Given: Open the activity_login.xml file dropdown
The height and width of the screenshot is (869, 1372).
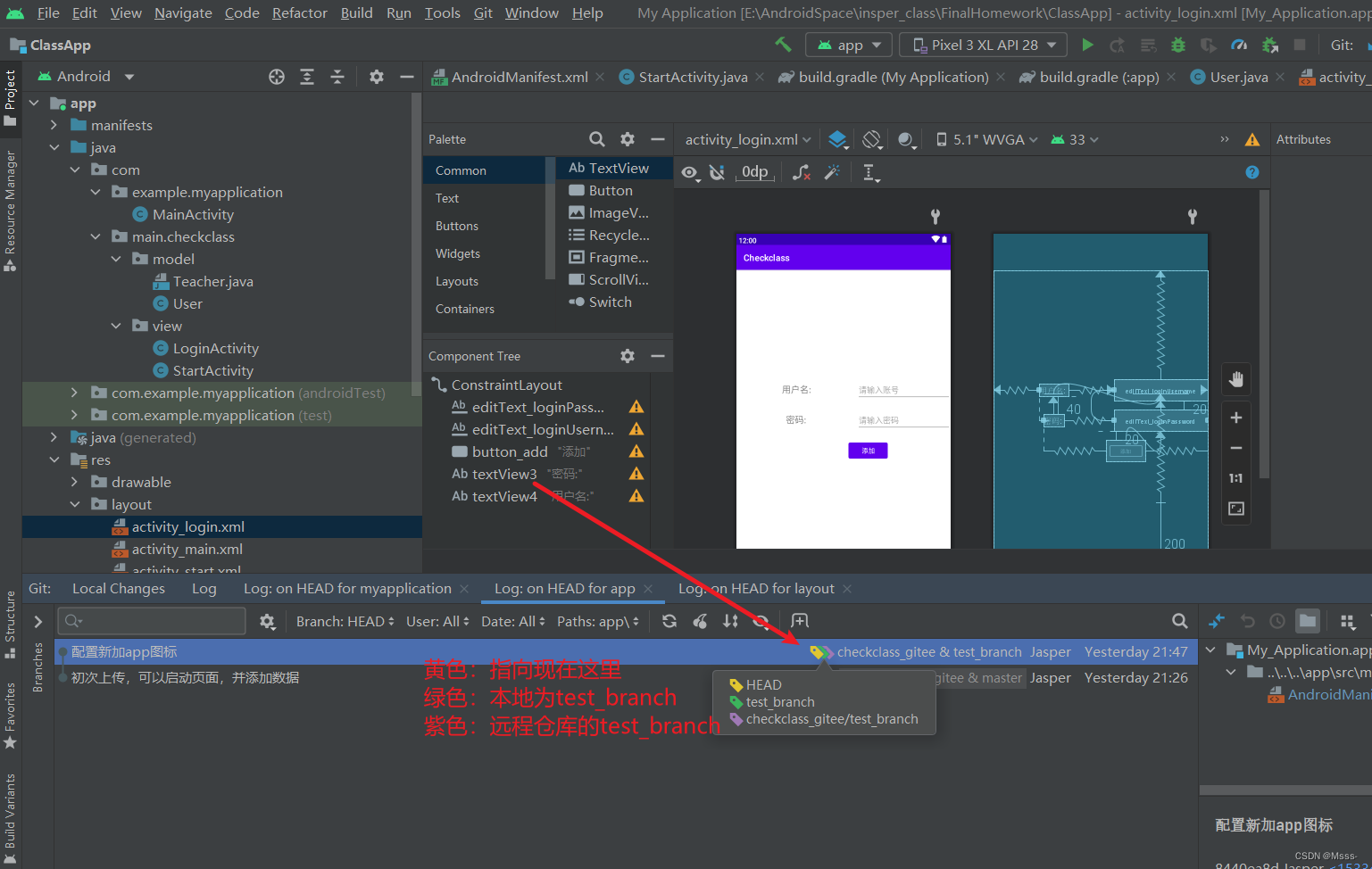Looking at the screenshot, I should pyautogui.click(x=748, y=139).
